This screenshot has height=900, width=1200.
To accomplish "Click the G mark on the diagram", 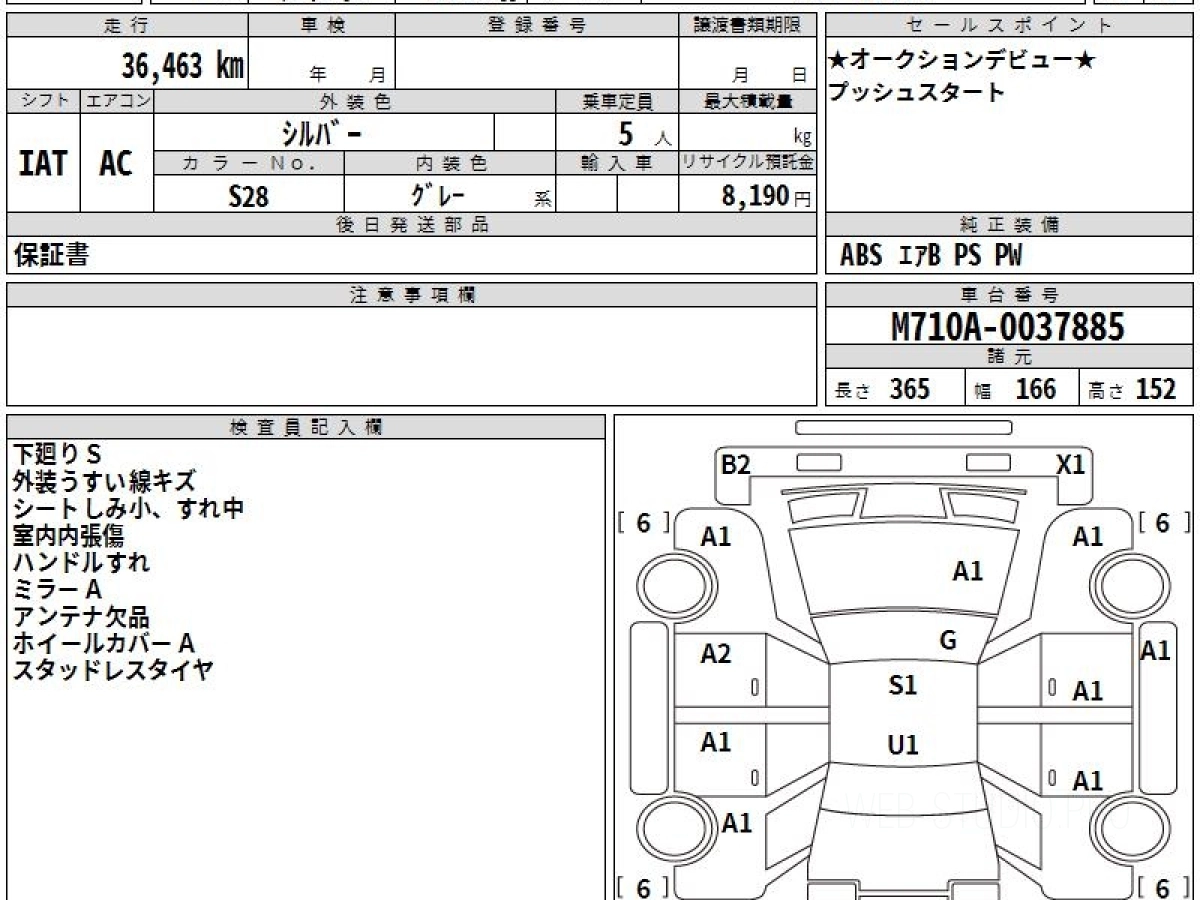I will (948, 641).
